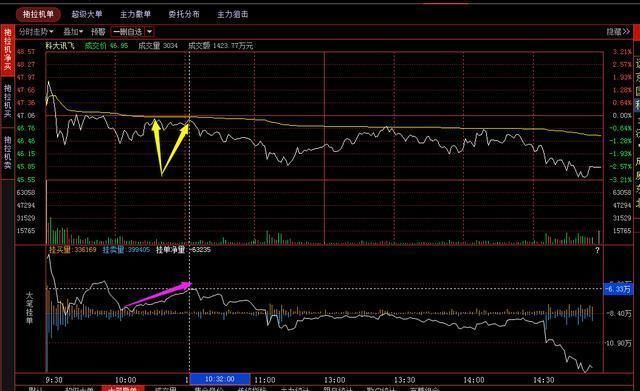Click the 13:00 time axis label

pos(335,380)
